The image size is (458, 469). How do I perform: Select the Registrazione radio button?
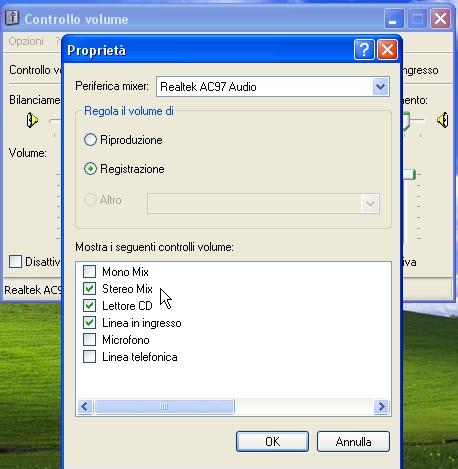pos(90,169)
